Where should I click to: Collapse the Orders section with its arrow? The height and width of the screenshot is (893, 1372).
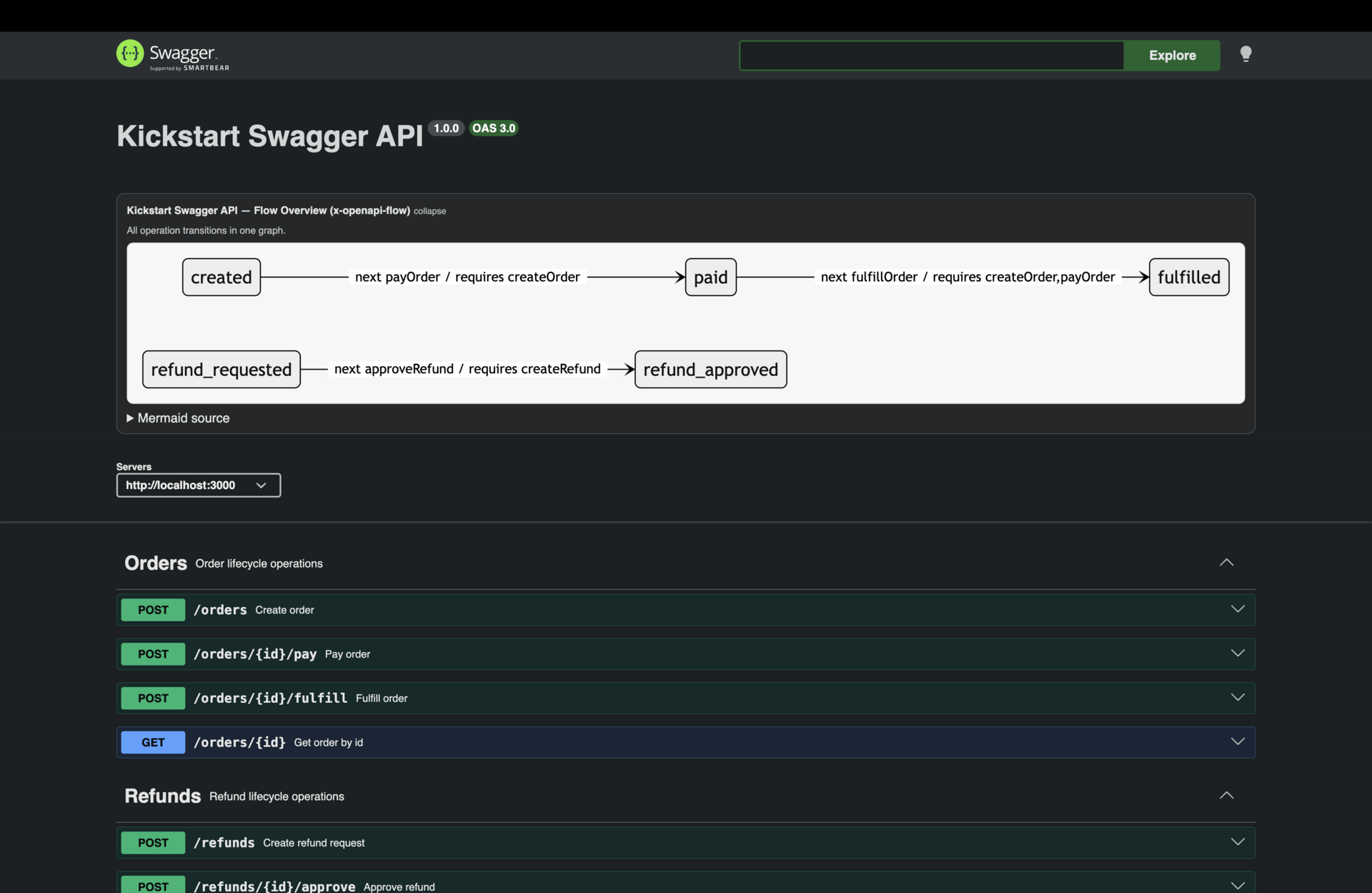tap(1227, 562)
